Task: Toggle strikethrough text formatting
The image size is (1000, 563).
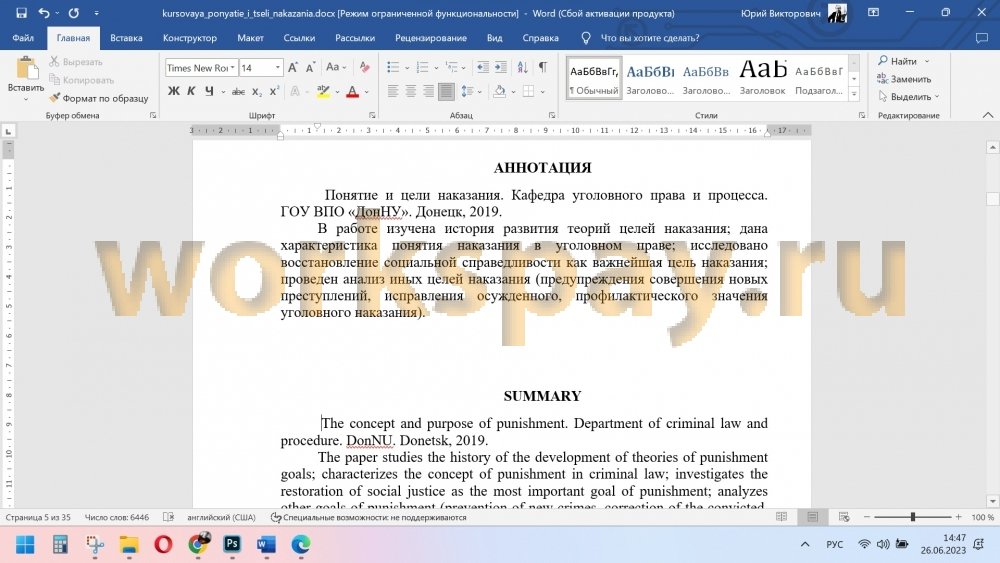Action: (x=239, y=92)
